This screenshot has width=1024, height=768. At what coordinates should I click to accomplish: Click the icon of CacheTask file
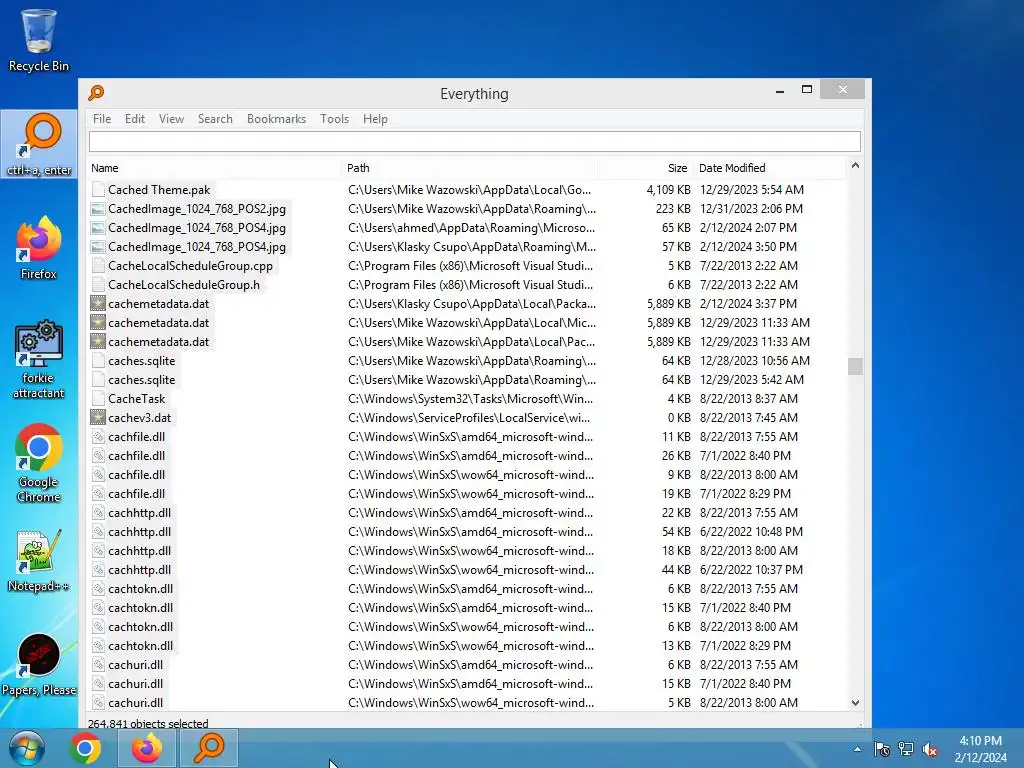click(98, 398)
